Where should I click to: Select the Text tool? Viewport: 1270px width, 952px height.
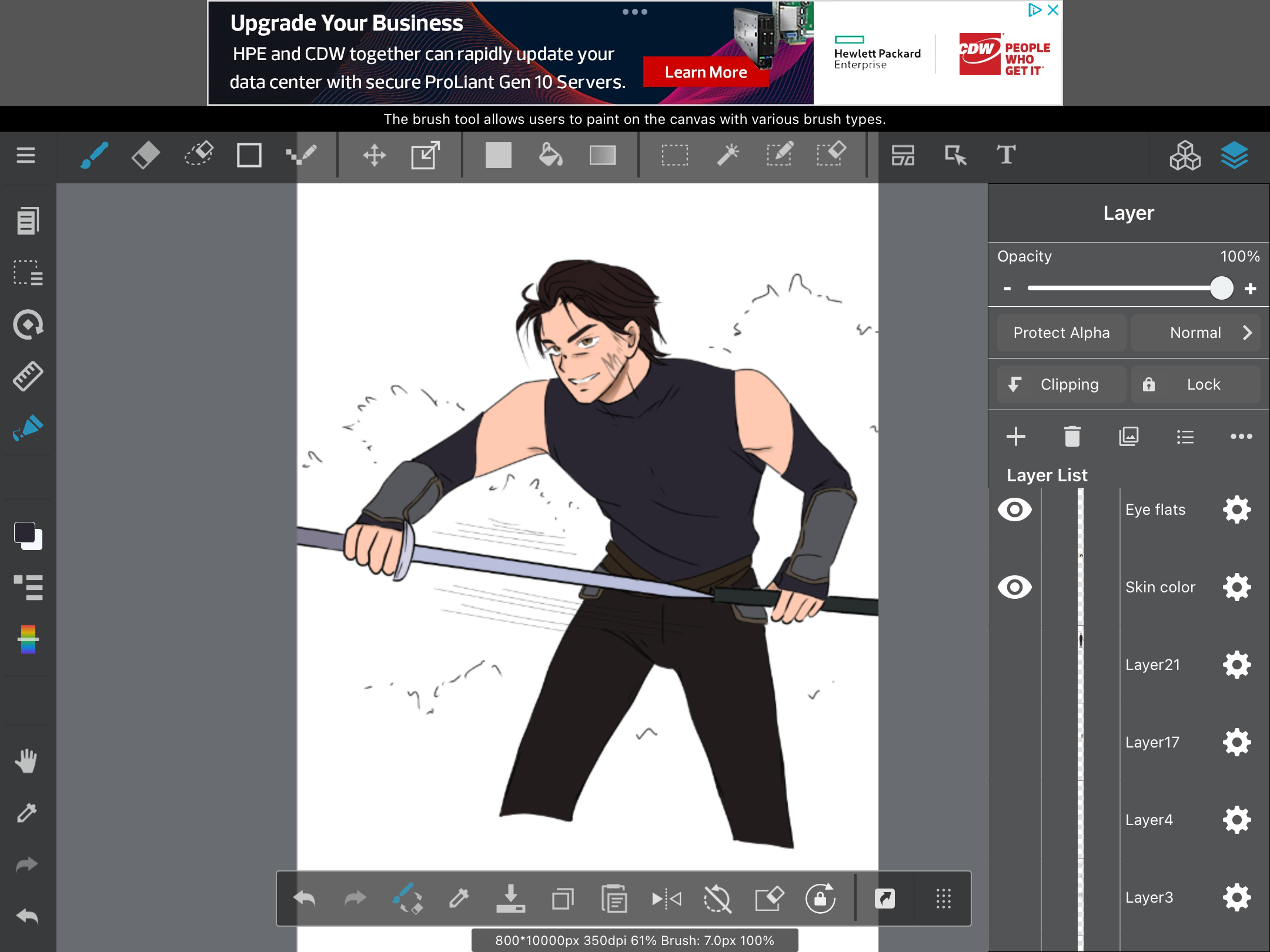(x=1005, y=156)
